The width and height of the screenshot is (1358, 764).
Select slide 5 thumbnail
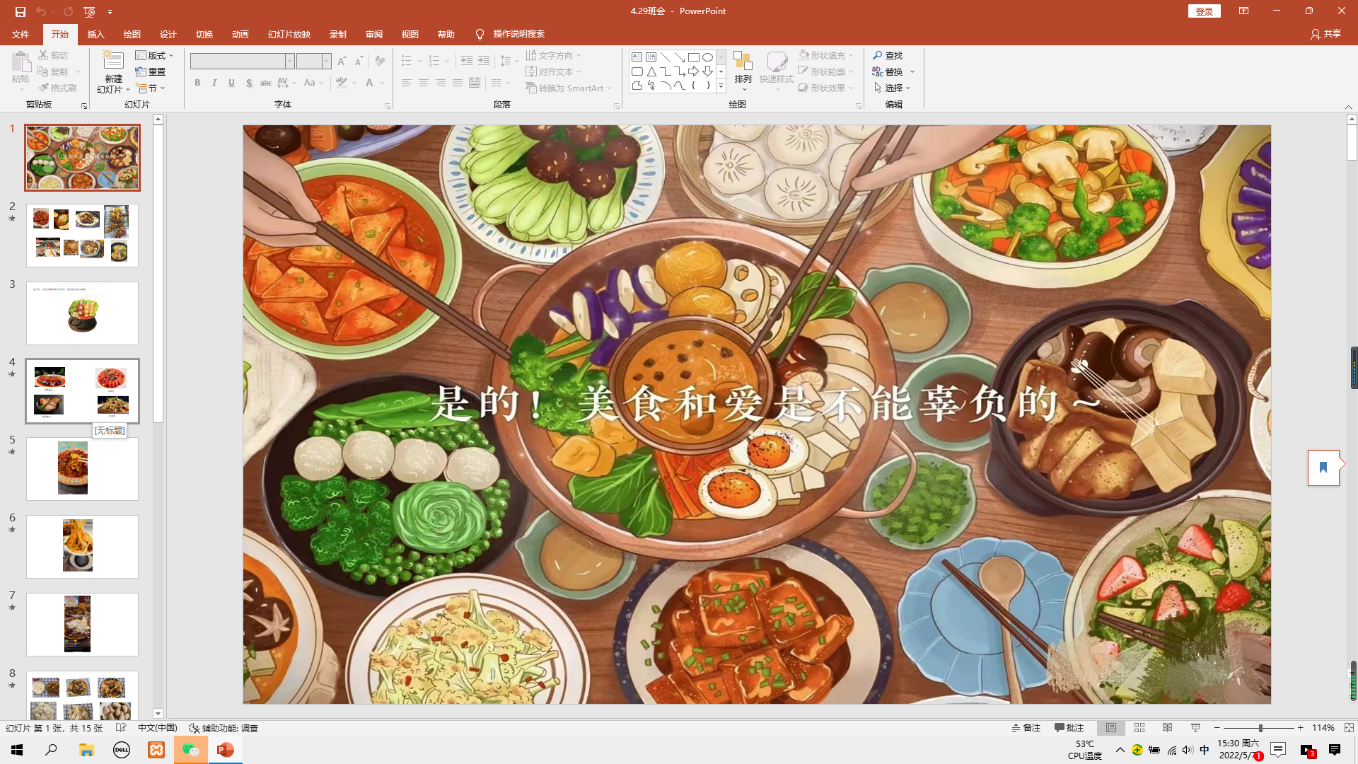coord(82,469)
